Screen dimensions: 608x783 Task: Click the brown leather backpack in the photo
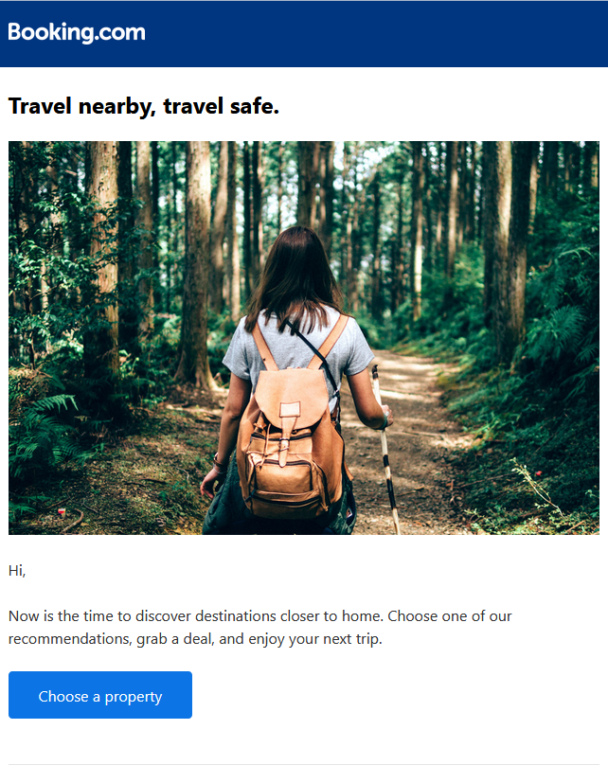(290, 444)
